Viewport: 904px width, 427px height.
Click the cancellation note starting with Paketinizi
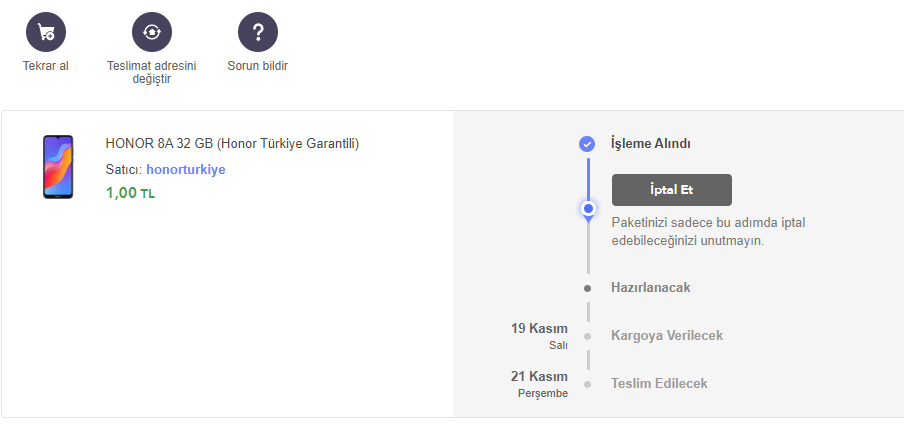pyautogui.click(x=708, y=232)
